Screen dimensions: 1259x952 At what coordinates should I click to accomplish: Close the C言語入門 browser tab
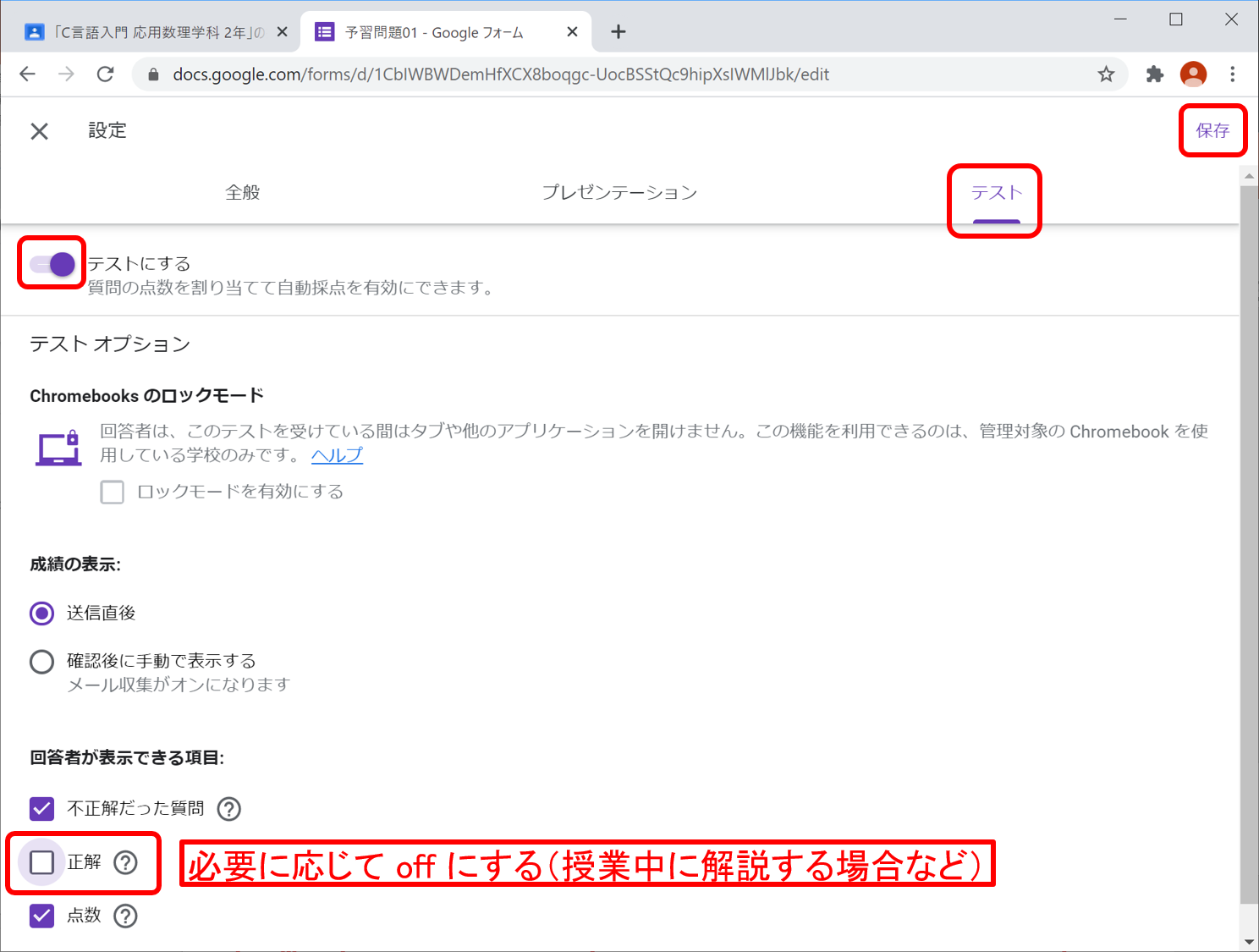tap(283, 32)
